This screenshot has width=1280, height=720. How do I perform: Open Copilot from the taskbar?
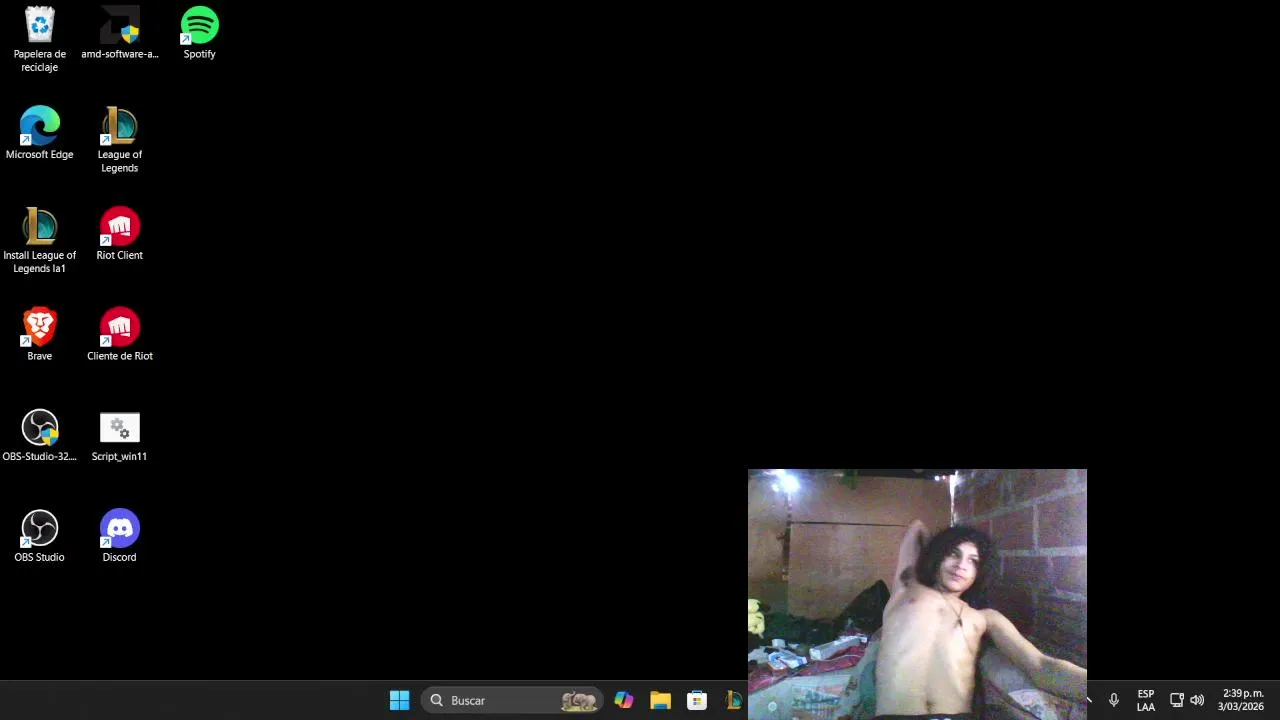click(x=623, y=700)
